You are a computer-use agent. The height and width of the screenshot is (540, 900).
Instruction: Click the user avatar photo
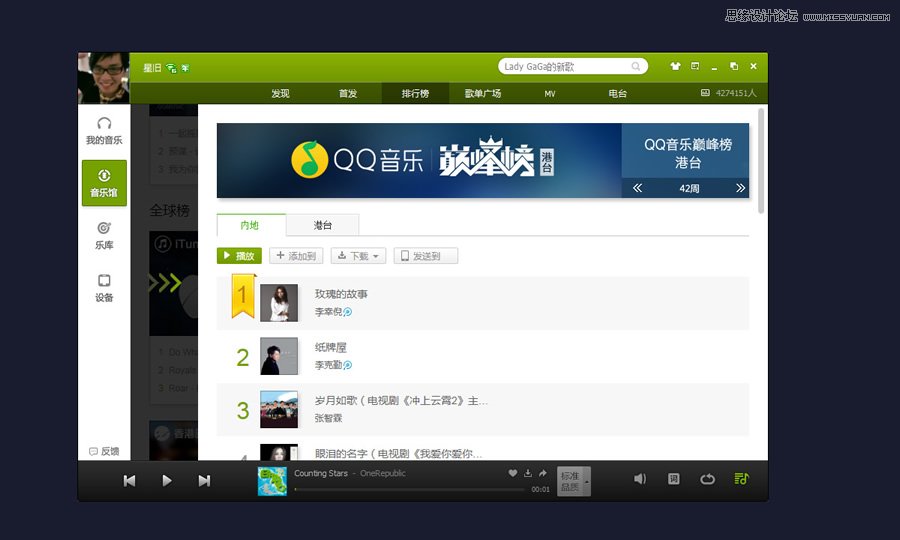(104, 78)
